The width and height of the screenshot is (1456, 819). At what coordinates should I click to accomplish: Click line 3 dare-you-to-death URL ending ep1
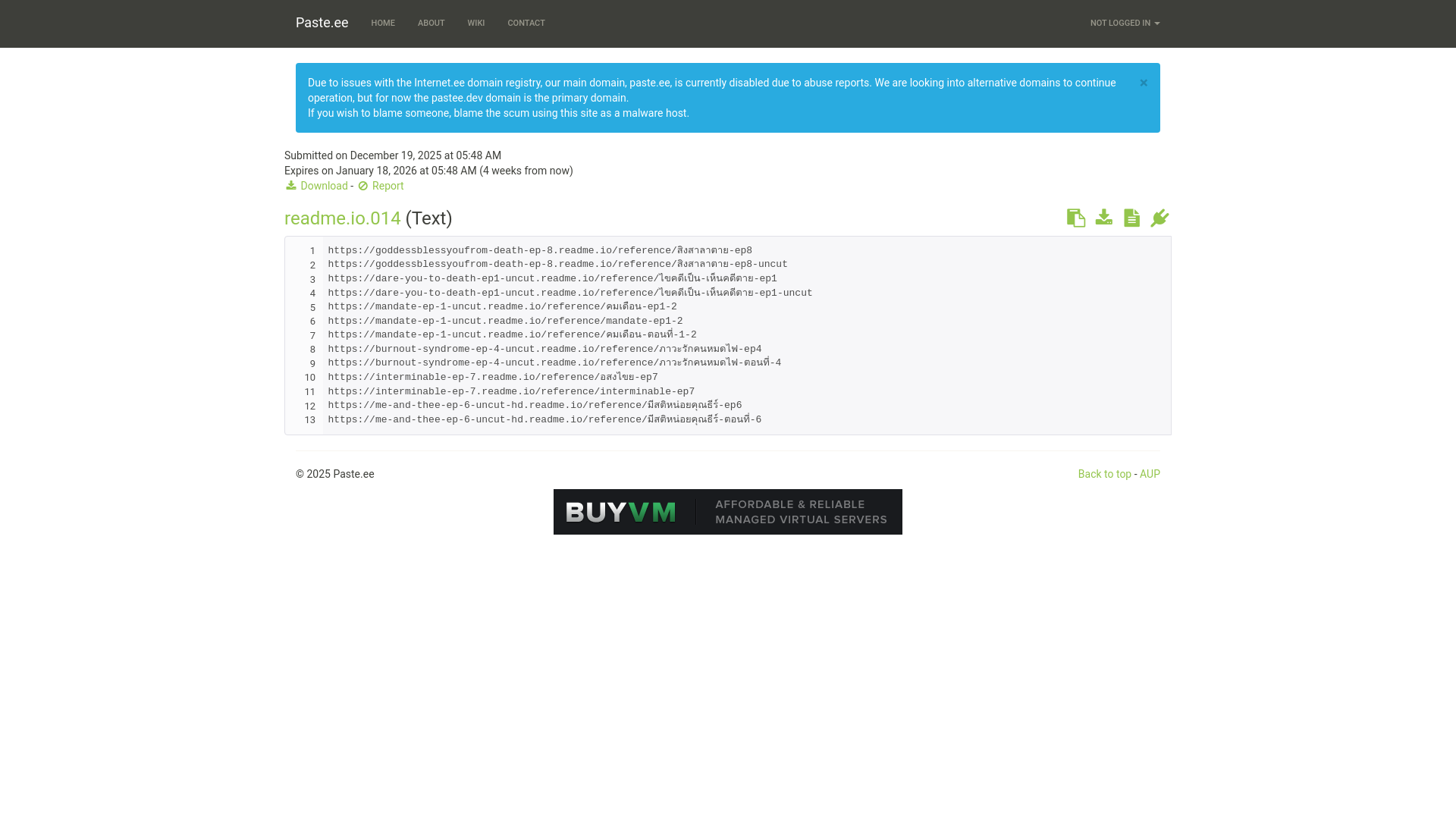coord(552,279)
